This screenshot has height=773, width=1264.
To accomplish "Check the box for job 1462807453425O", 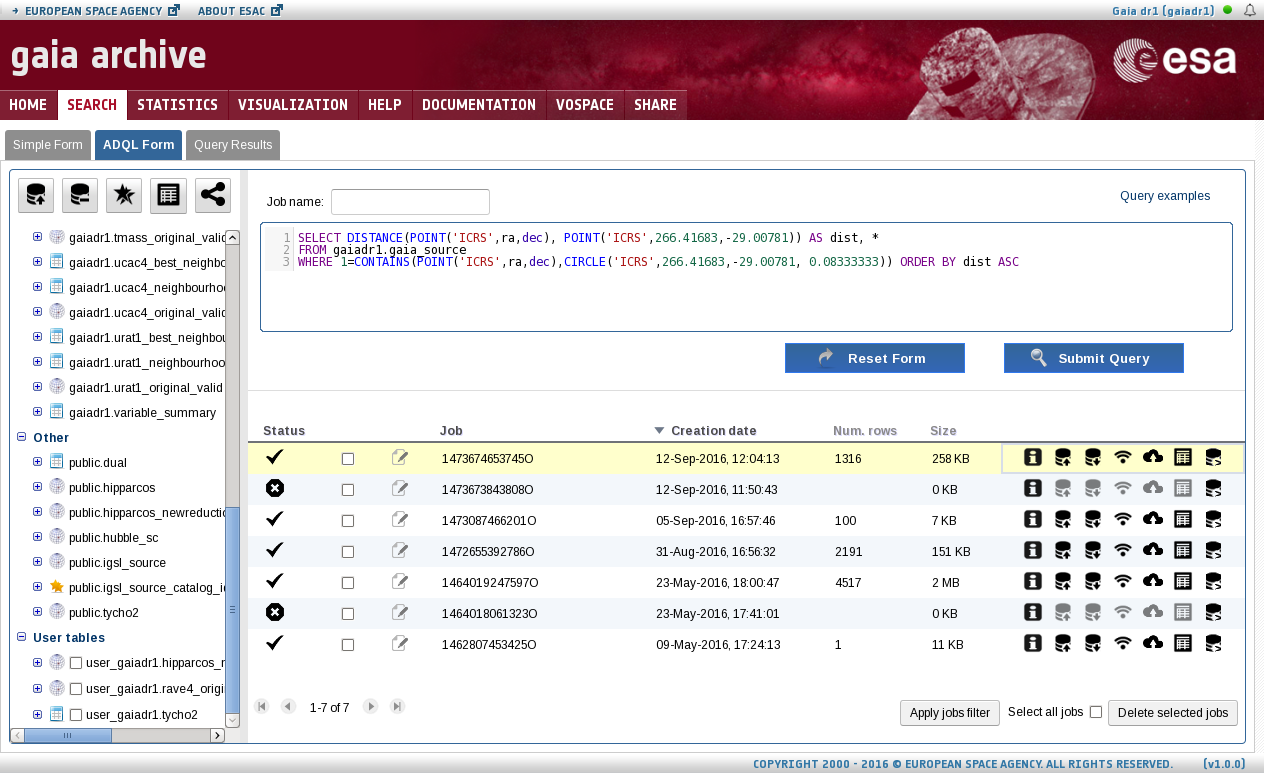I will pos(348,645).
